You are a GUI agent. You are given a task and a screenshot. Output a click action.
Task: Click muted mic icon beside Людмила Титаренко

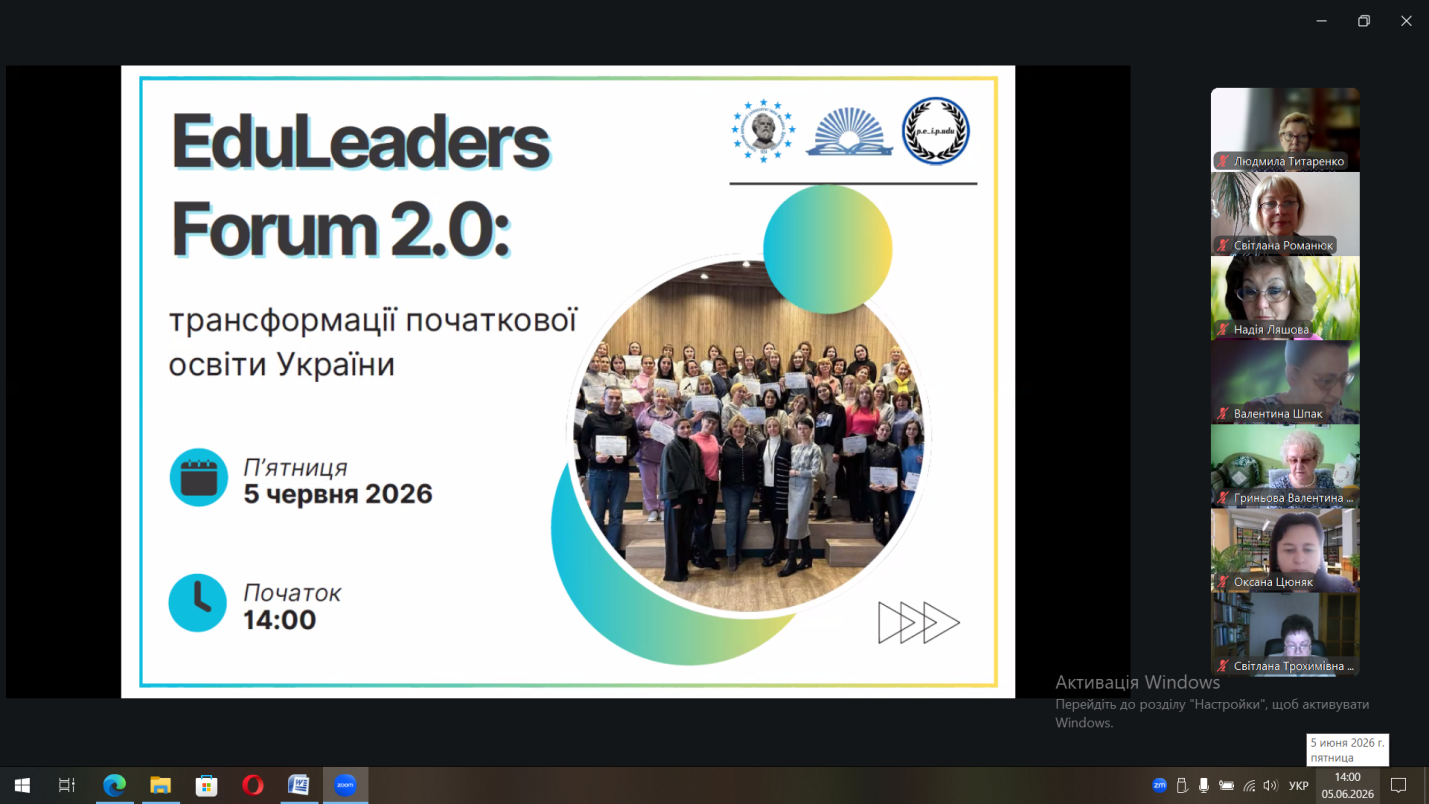[x=1222, y=161]
